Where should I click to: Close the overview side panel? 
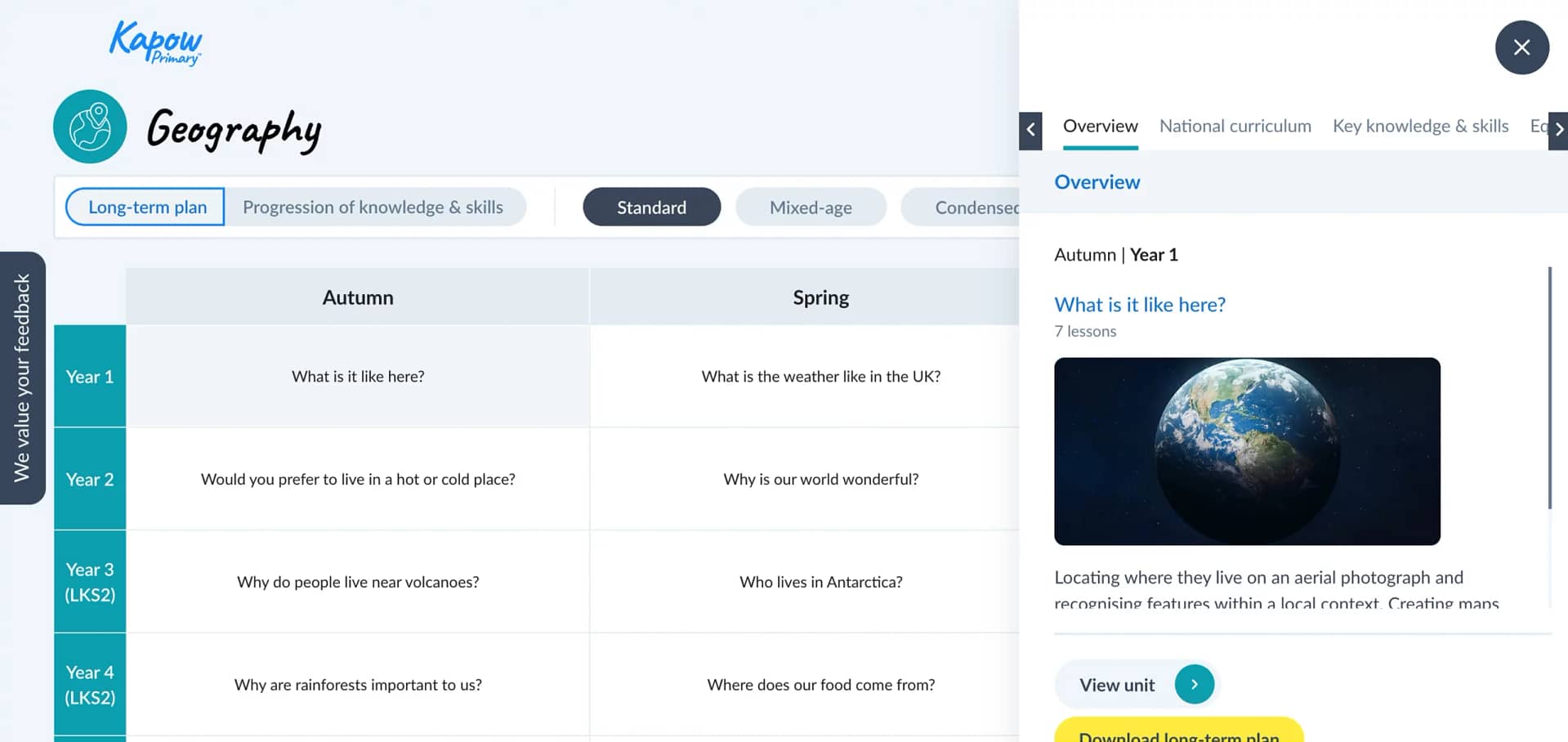pos(1521,47)
